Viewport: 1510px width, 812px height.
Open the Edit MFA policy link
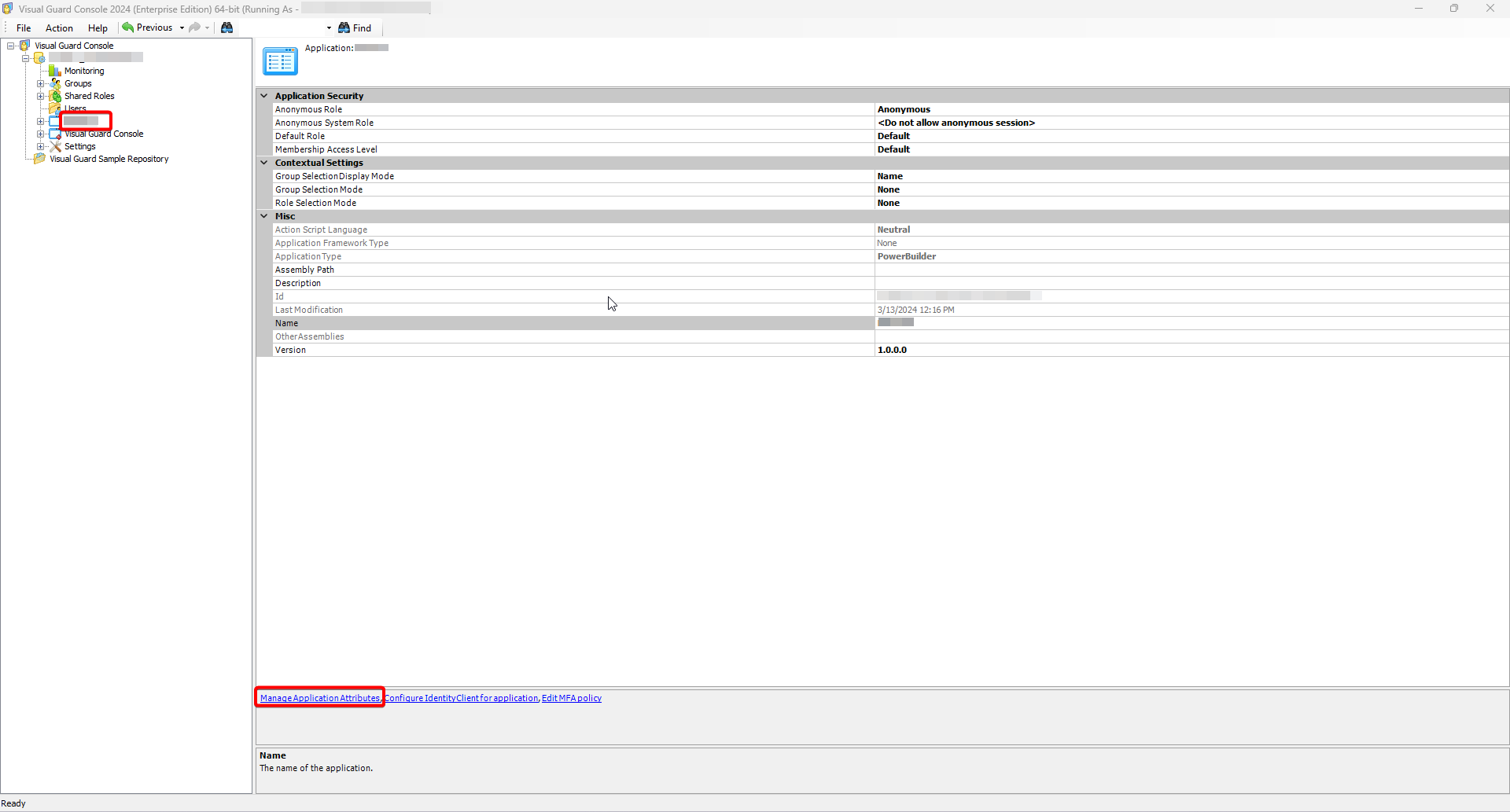pos(572,697)
